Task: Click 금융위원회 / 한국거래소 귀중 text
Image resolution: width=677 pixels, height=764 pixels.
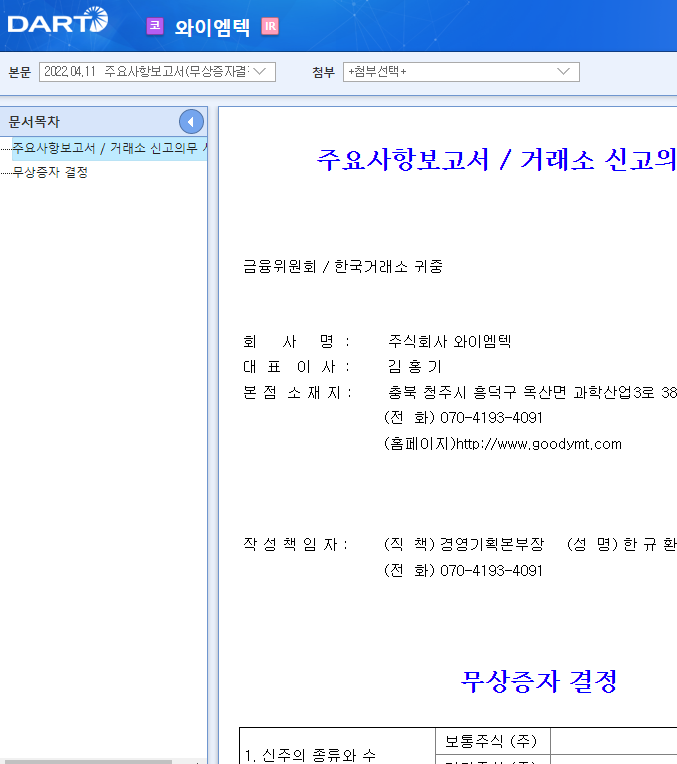Action: [343, 267]
